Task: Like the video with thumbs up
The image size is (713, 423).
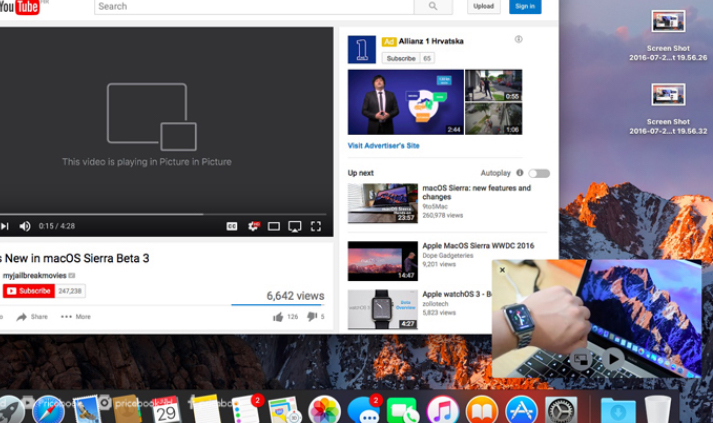Action: pos(278,317)
